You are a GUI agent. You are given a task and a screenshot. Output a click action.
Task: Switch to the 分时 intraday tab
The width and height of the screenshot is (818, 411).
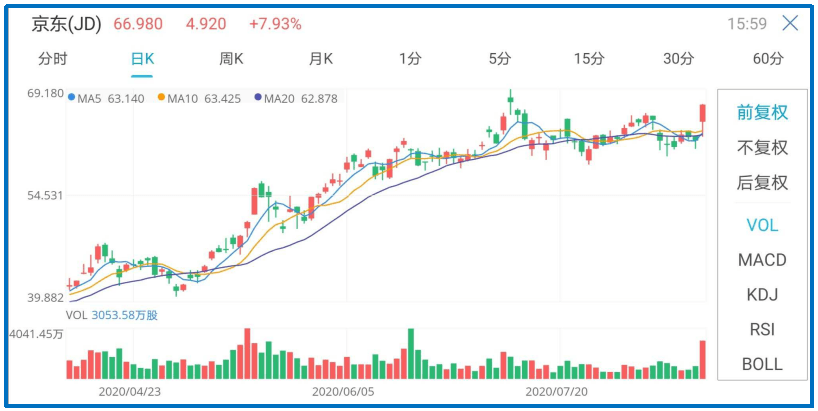53,59
